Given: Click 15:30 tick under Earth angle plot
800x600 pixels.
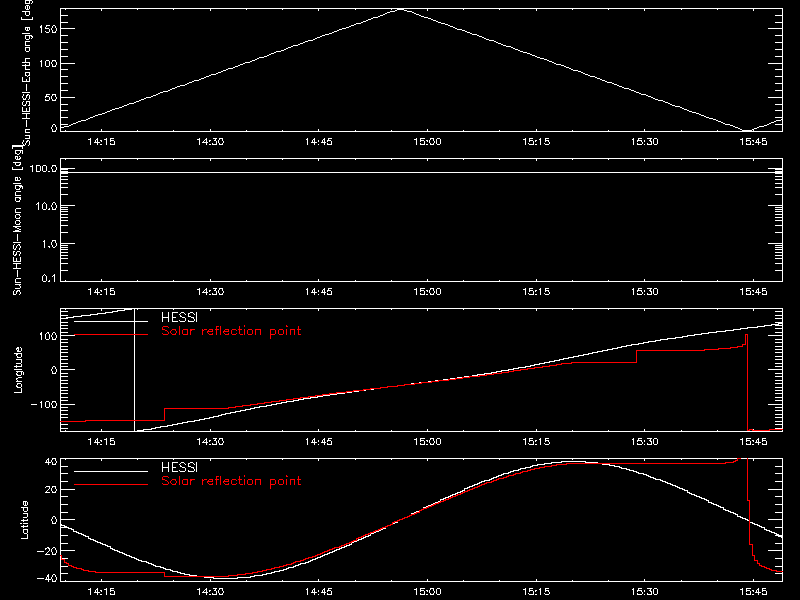Looking at the screenshot, I should point(645,142).
